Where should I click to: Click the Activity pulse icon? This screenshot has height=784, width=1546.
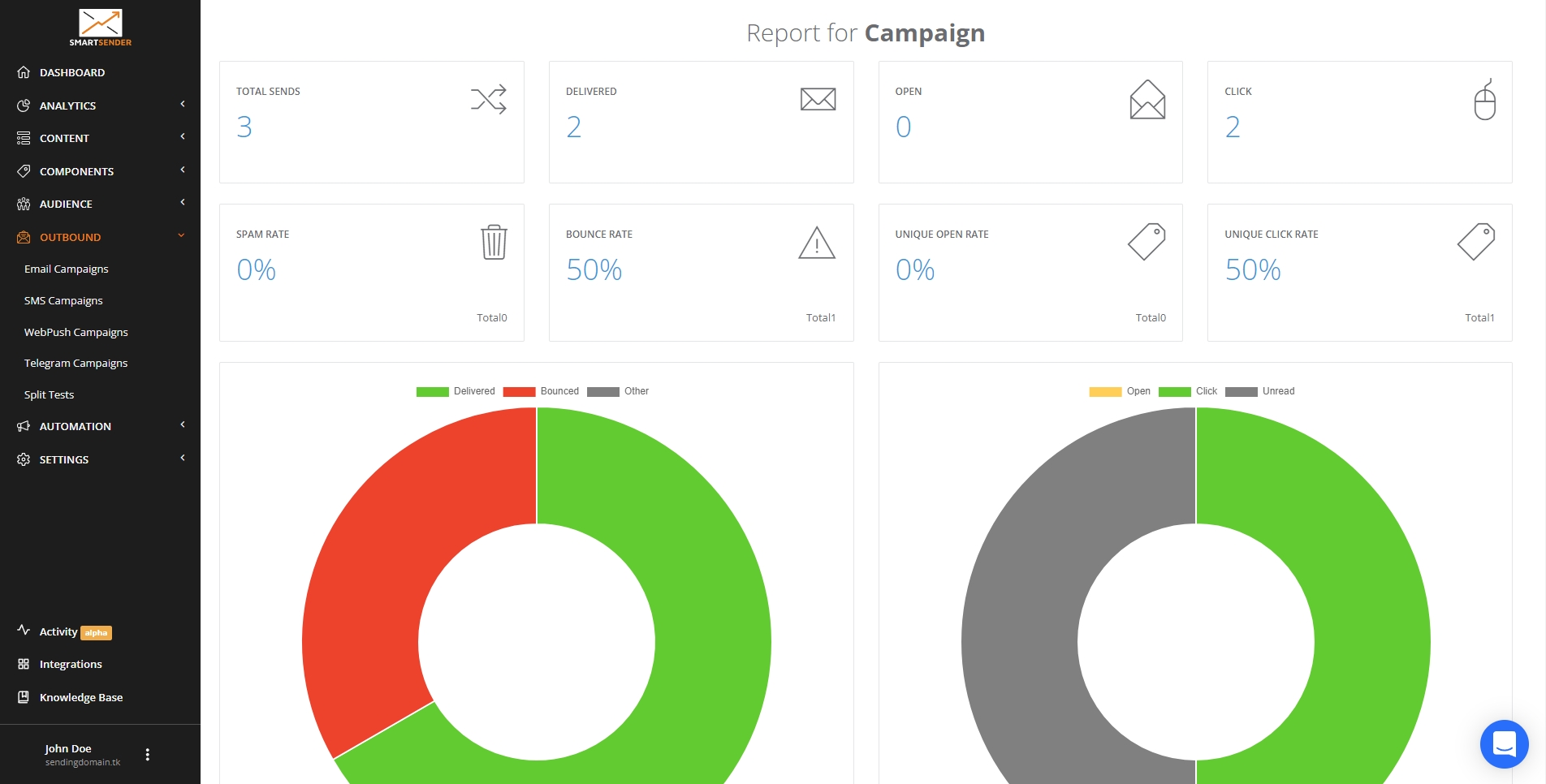click(x=24, y=631)
